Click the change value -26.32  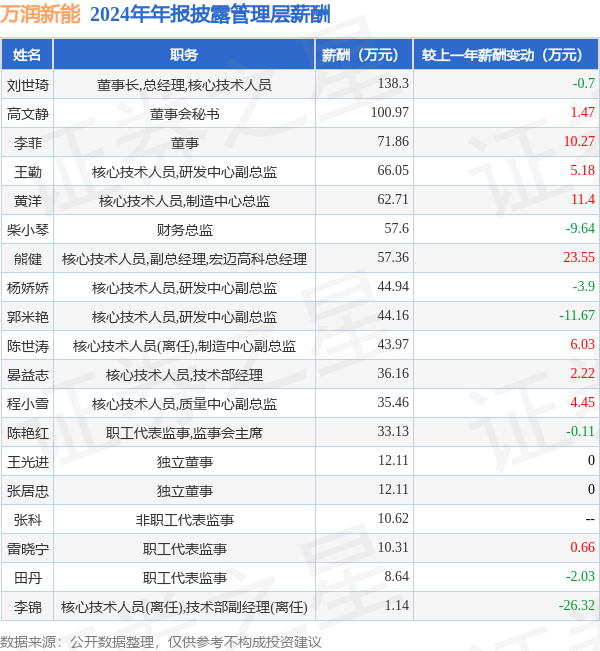coord(577,605)
